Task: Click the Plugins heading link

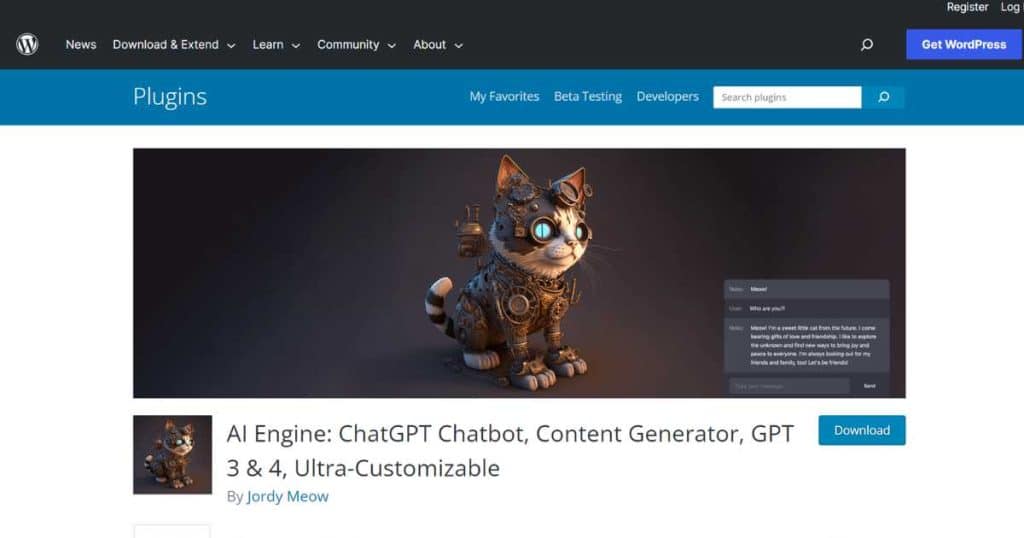Action: (x=170, y=97)
